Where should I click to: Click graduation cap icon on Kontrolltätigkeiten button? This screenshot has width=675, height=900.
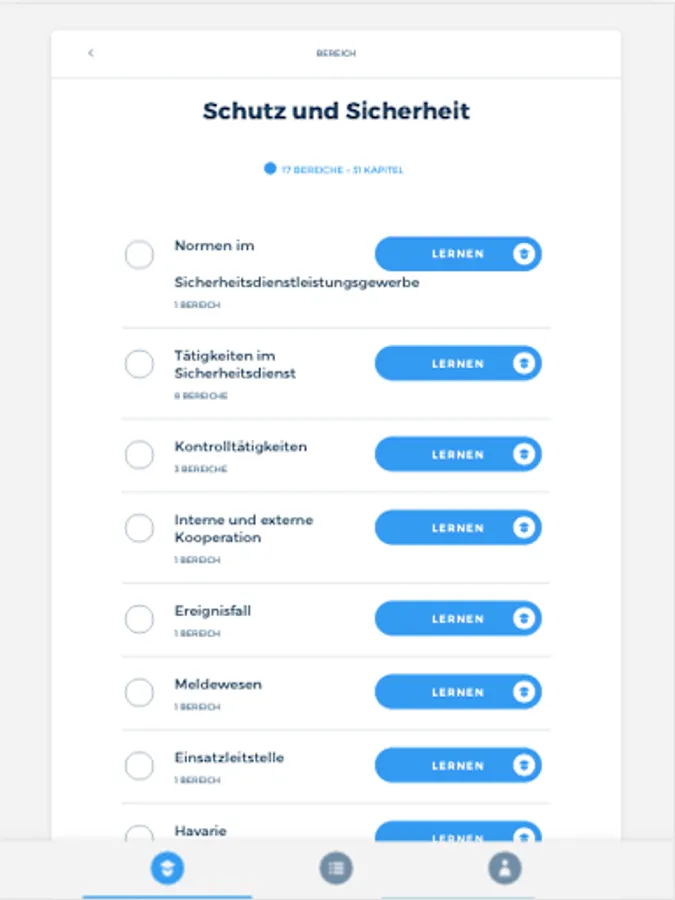523,455
